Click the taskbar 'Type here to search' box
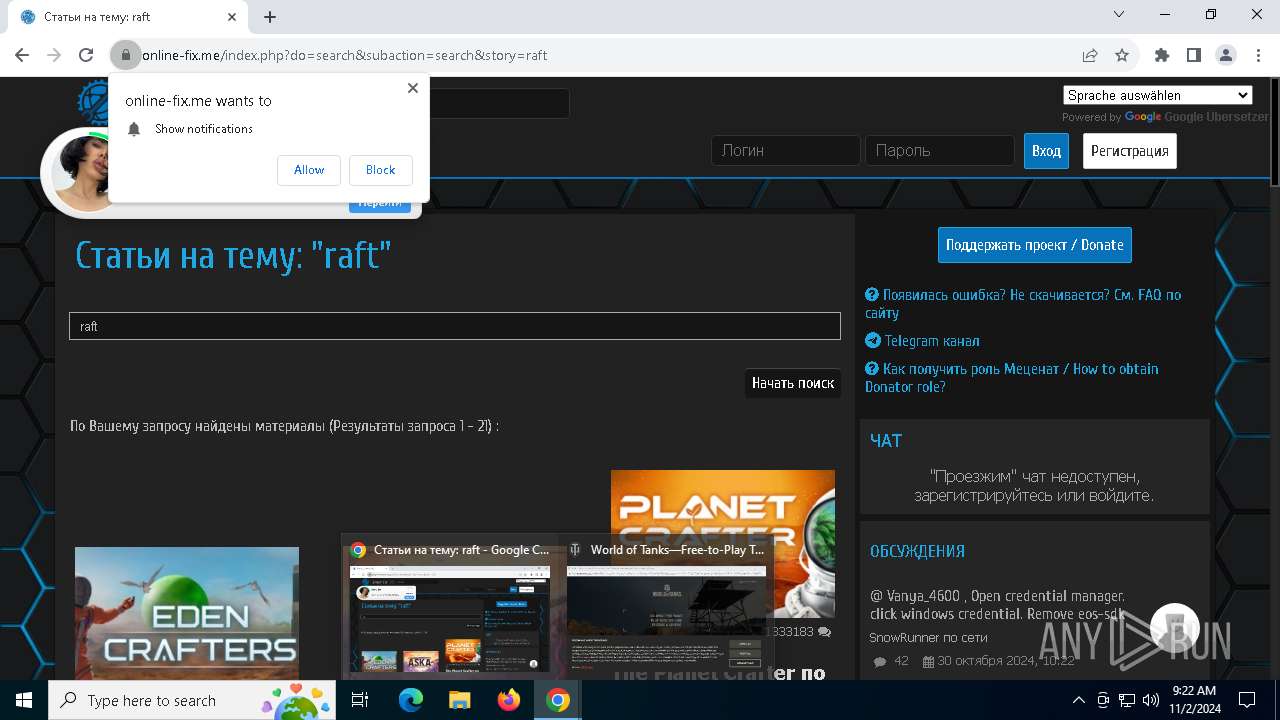The height and width of the screenshot is (720, 1280). (x=193, y=700)
